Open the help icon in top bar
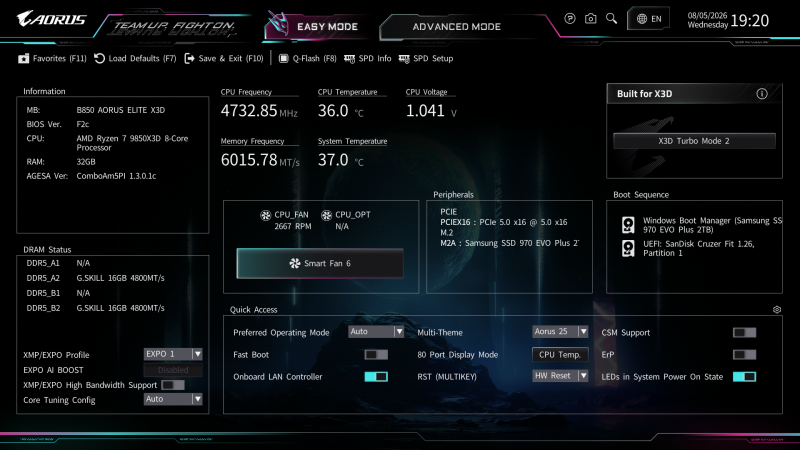Screen dimensions: 800x450 [x=570, y=19]
